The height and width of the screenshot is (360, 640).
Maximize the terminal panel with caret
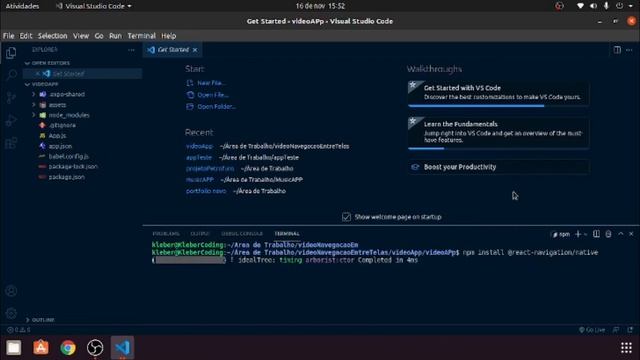[620, 234]
